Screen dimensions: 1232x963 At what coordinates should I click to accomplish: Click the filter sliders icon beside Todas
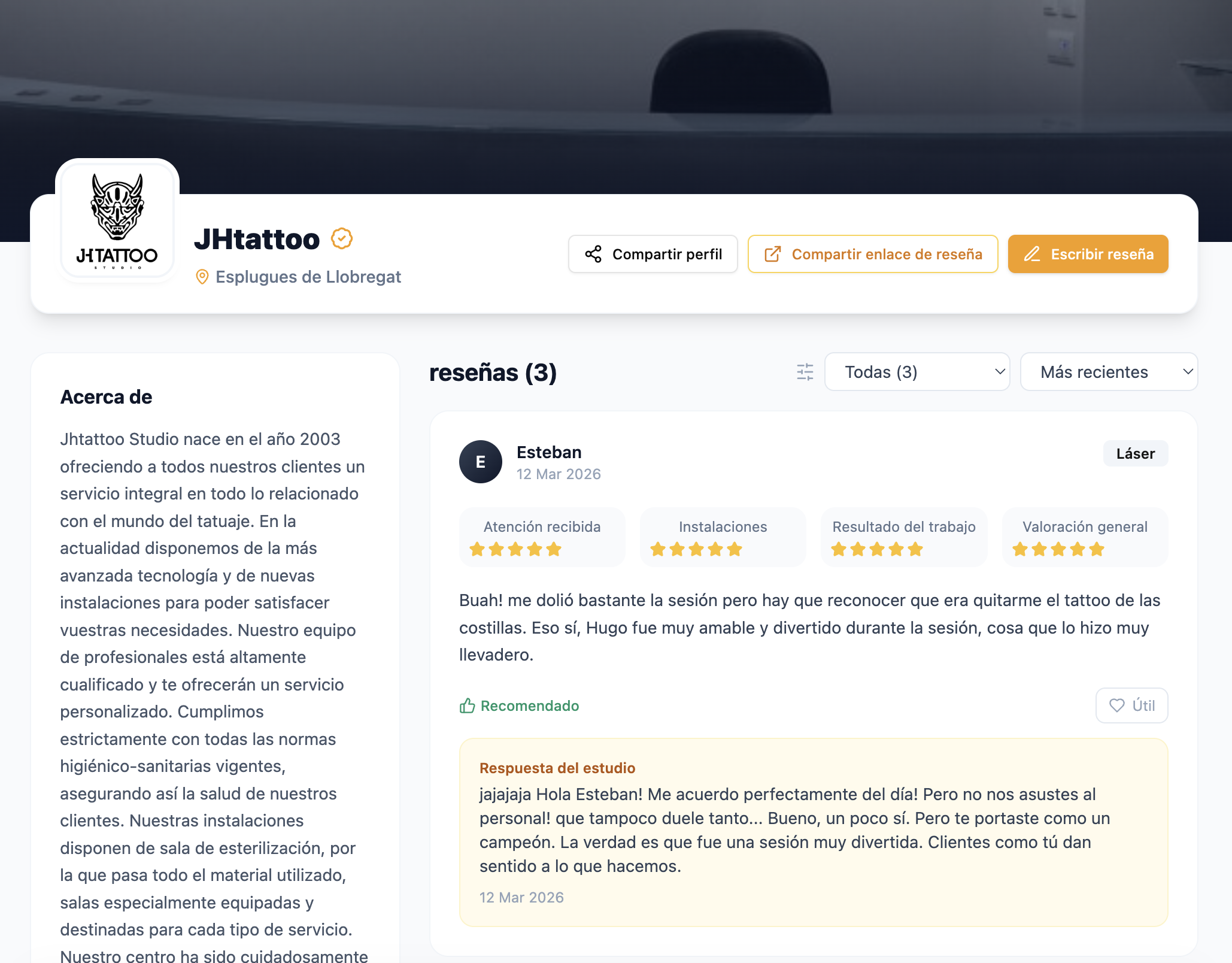805,372
